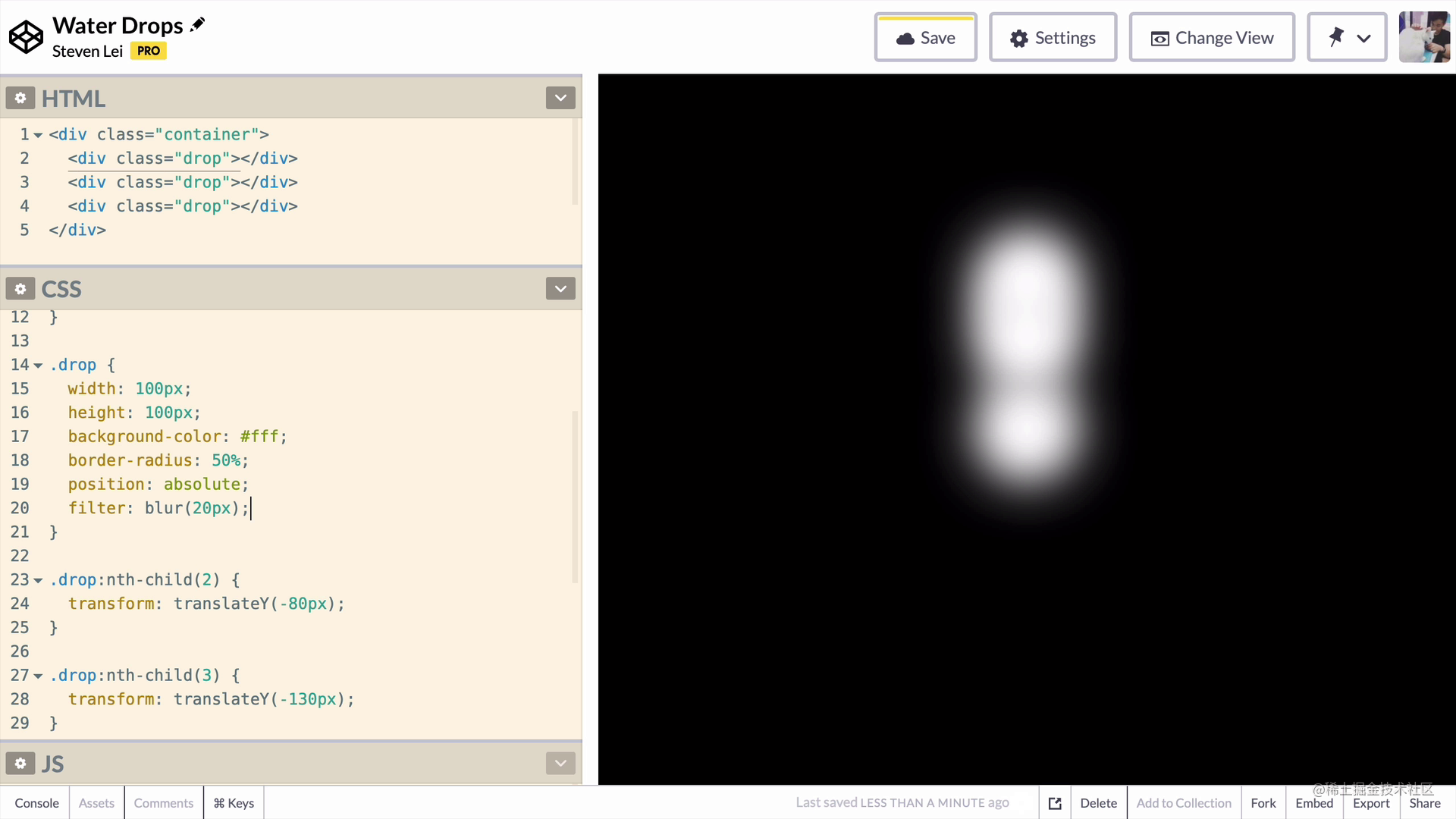Open the Keys shortcuts tab
The image size is (1456, 819).
click(x=234, y=803)
